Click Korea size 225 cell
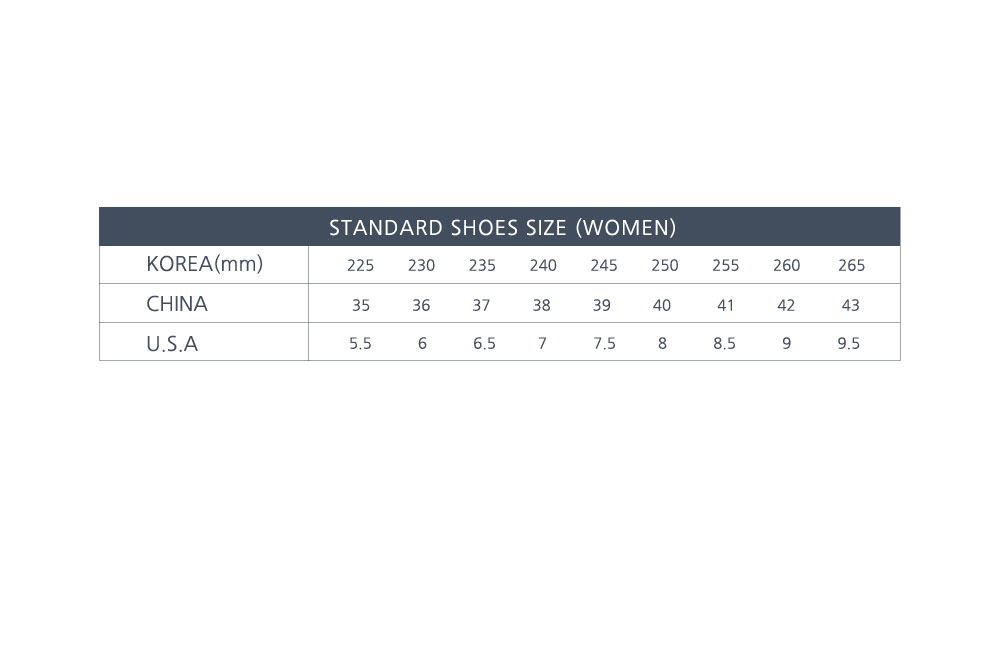 click(360, 266)
